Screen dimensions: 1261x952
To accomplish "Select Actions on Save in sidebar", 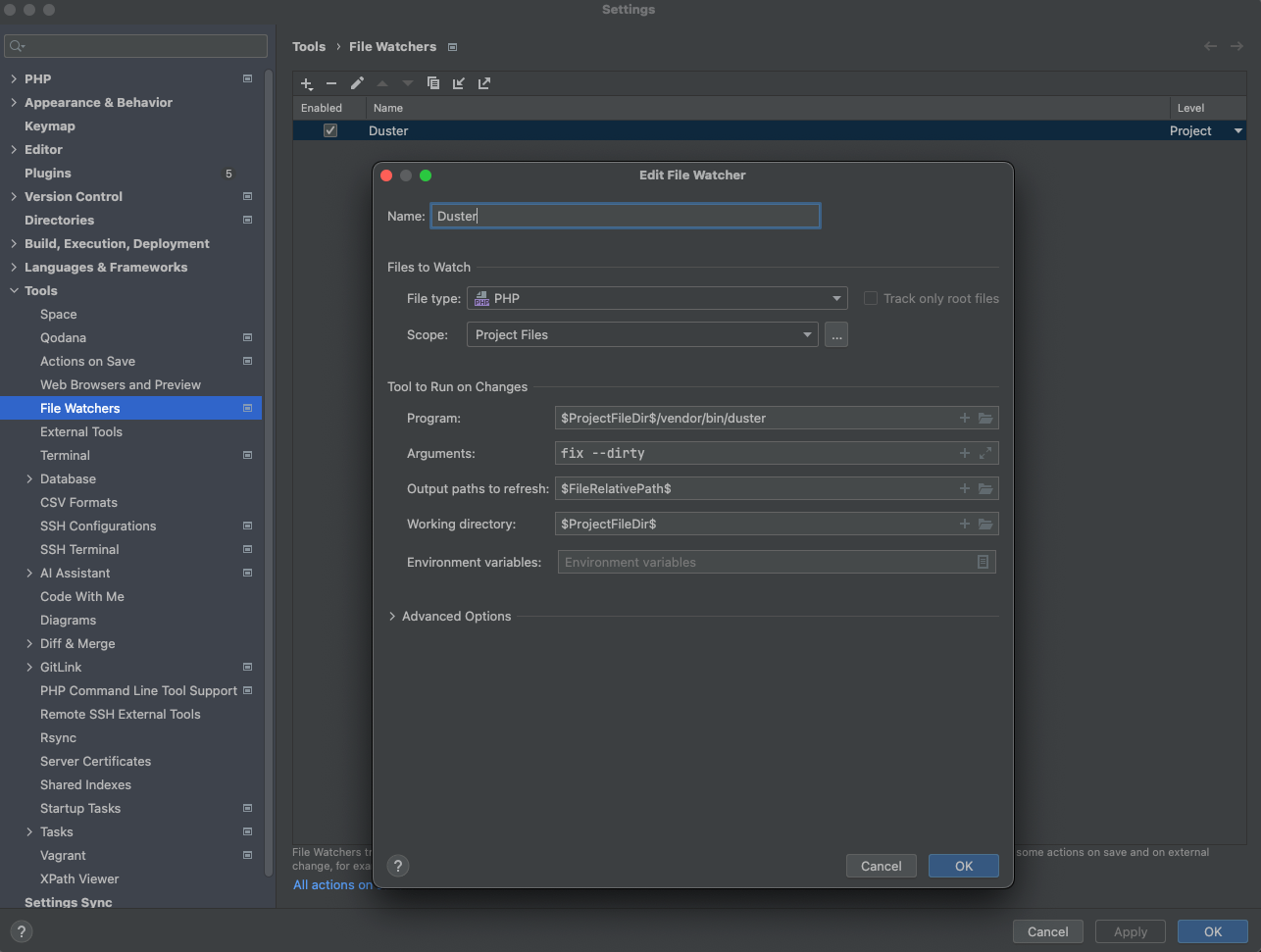I will tap(87, 361).
